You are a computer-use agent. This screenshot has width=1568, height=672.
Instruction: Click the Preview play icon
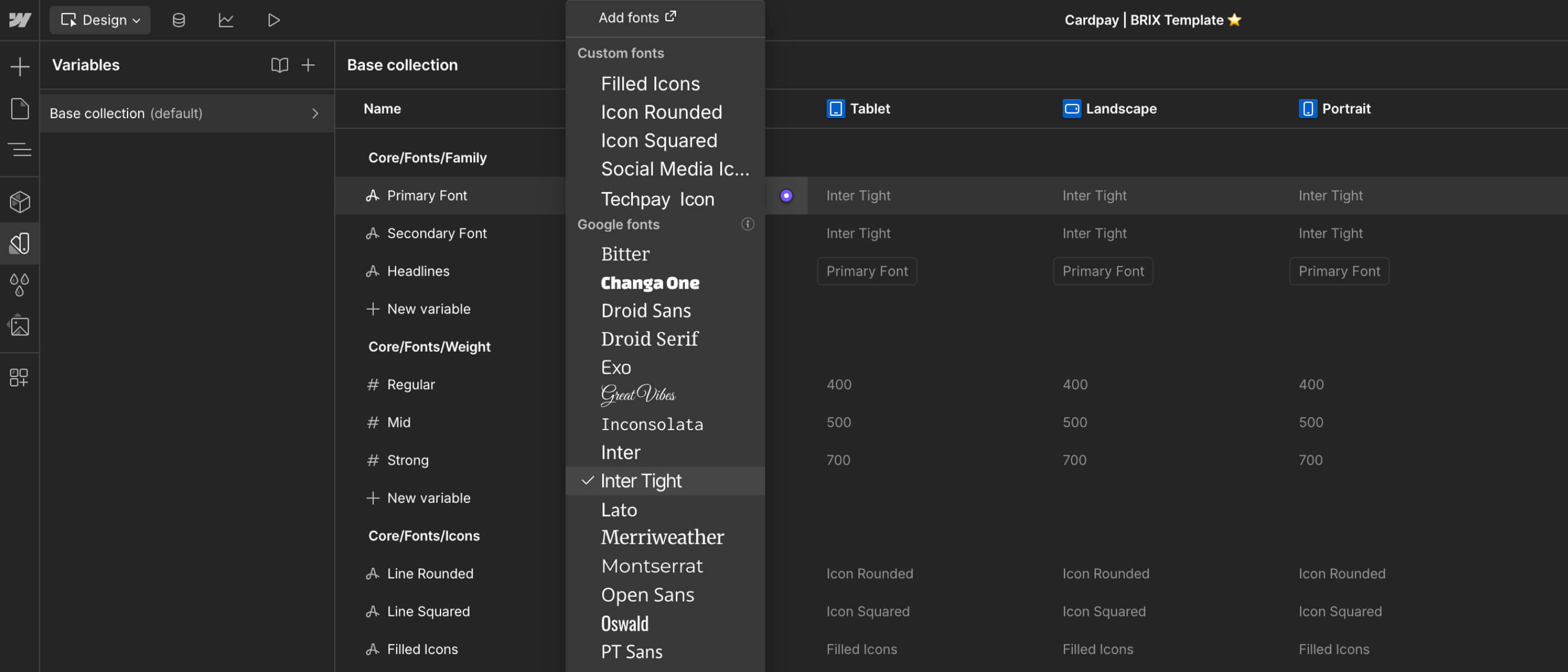click(x=273, y=20)
